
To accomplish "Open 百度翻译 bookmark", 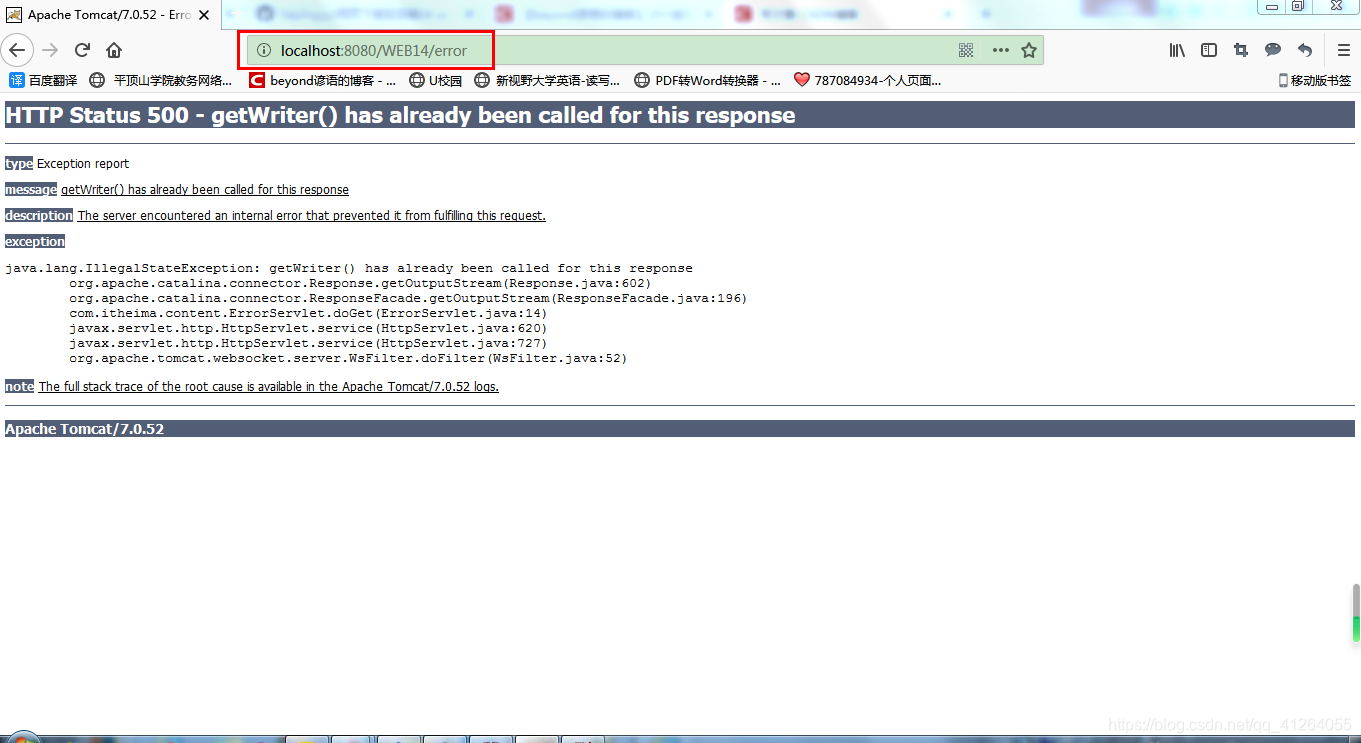I will click(x=43, y=80).
